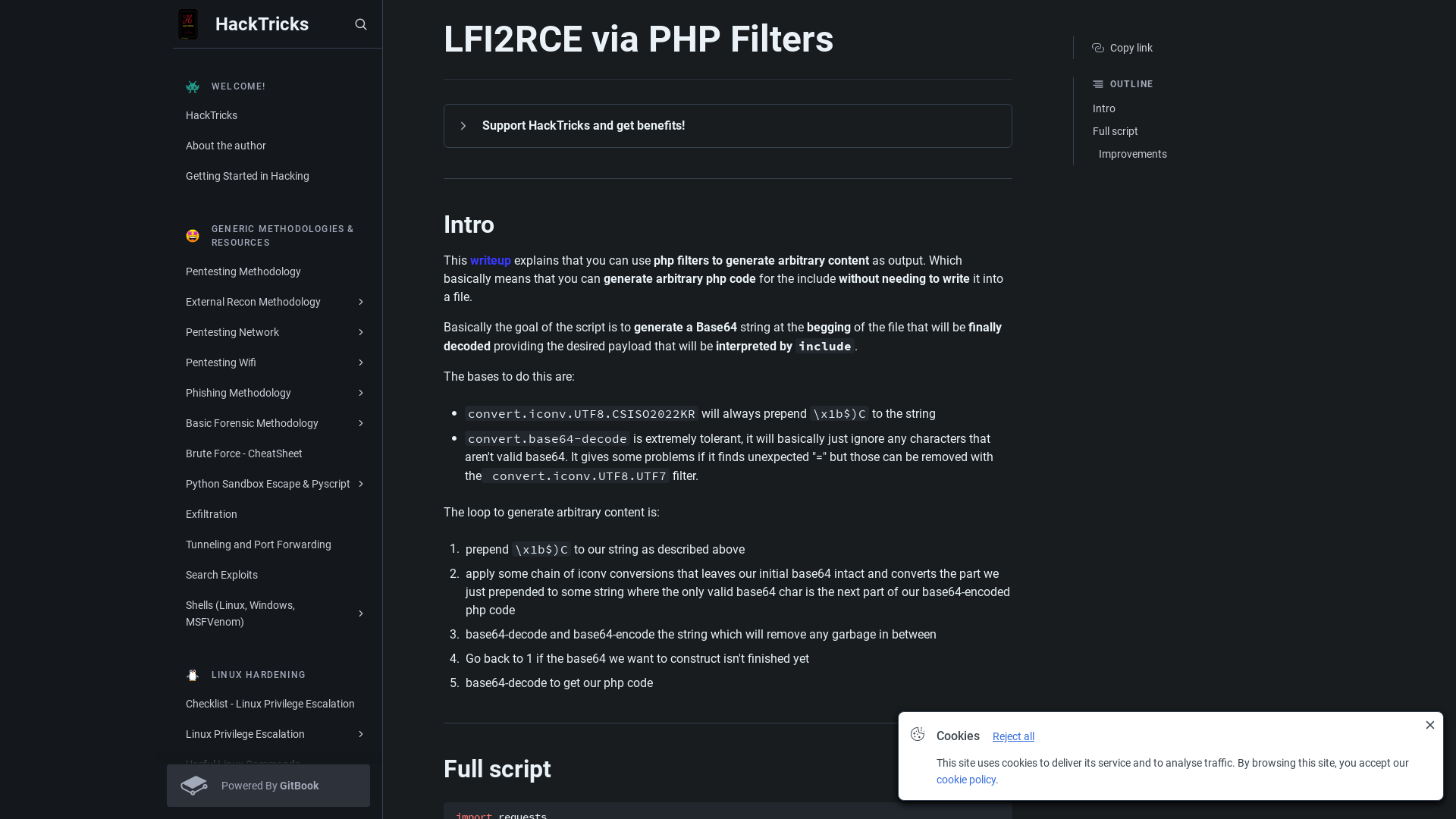
Task: Click the wasp emoji beside WELCOME!
Action: 192,86
